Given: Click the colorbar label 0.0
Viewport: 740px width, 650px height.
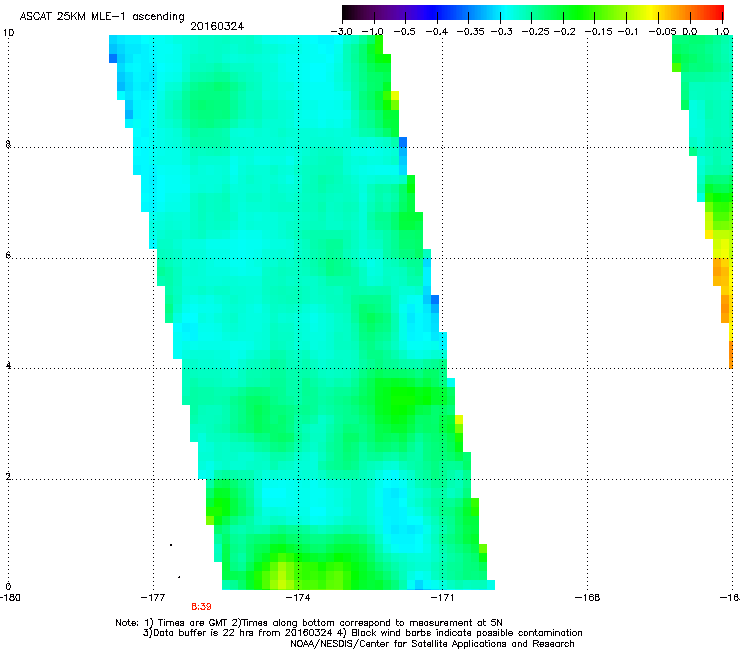Looking at the screenshot, I should tap(690, 32).
